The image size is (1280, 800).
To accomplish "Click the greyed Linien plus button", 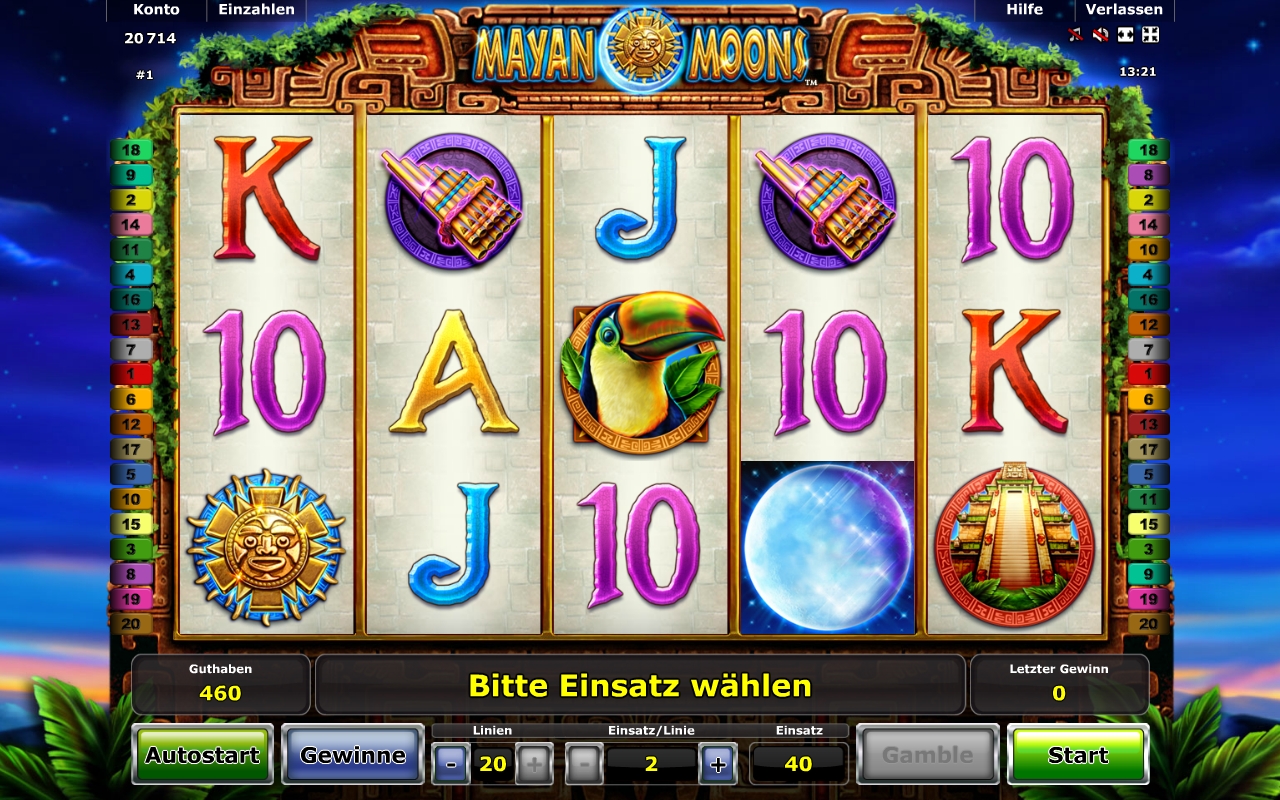I will point(534,765).
